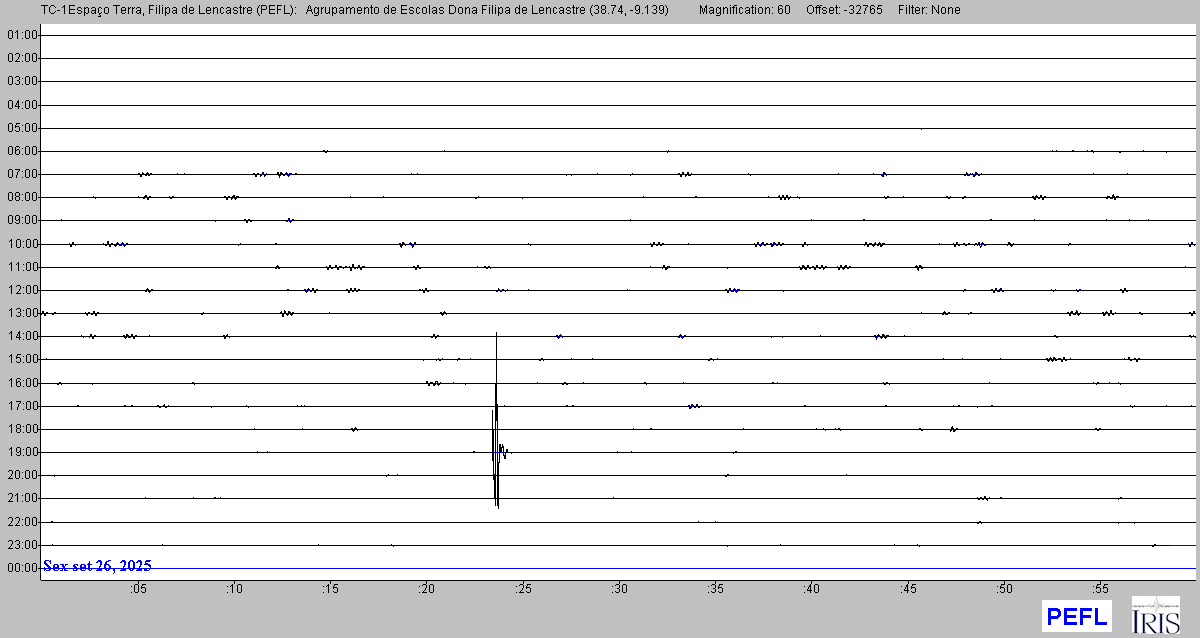Click the :25 minute axis tick label
This screenshot has width=1200, height=638.
point(523,589)
